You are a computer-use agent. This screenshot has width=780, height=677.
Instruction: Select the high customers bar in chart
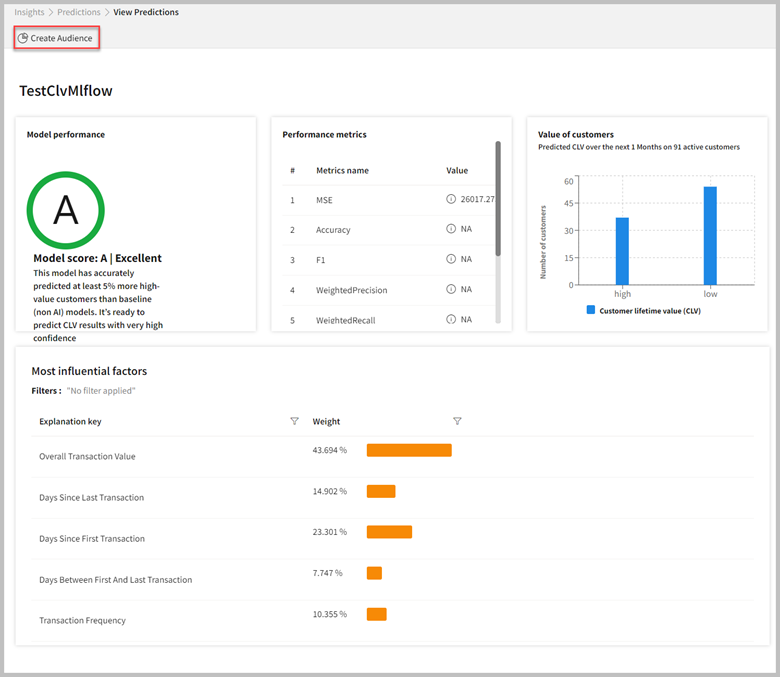[622, 250]
